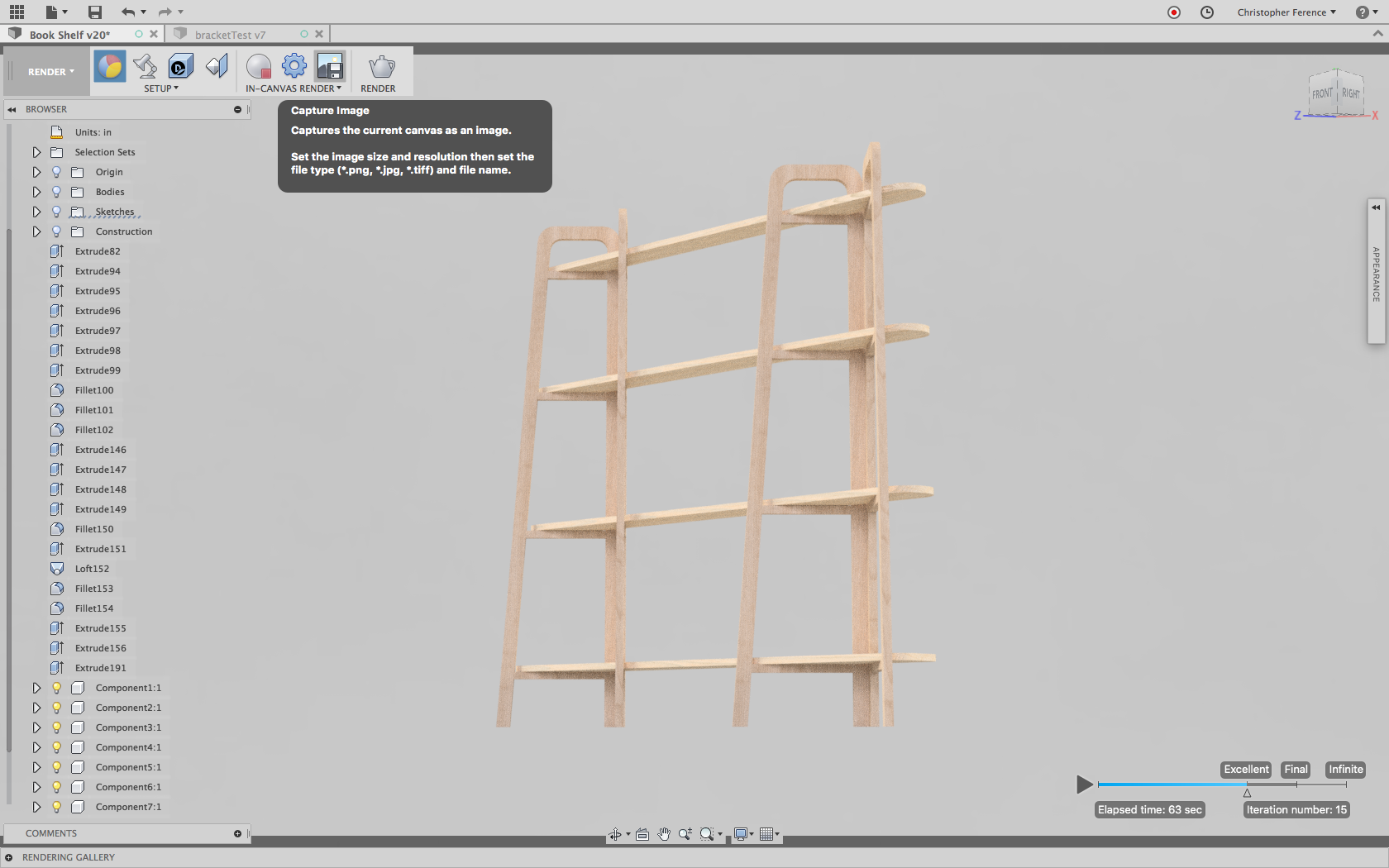Open the RENDER workspace dropdown

50,72
